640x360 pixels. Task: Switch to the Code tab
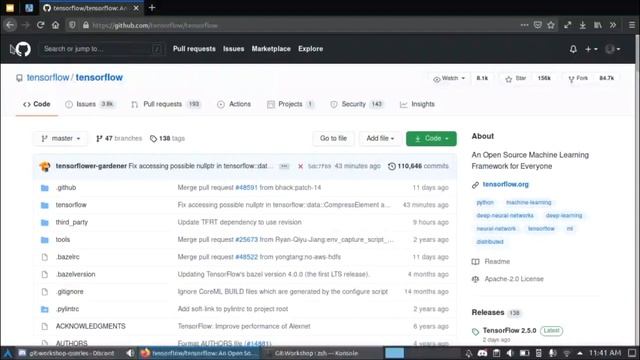37,104
